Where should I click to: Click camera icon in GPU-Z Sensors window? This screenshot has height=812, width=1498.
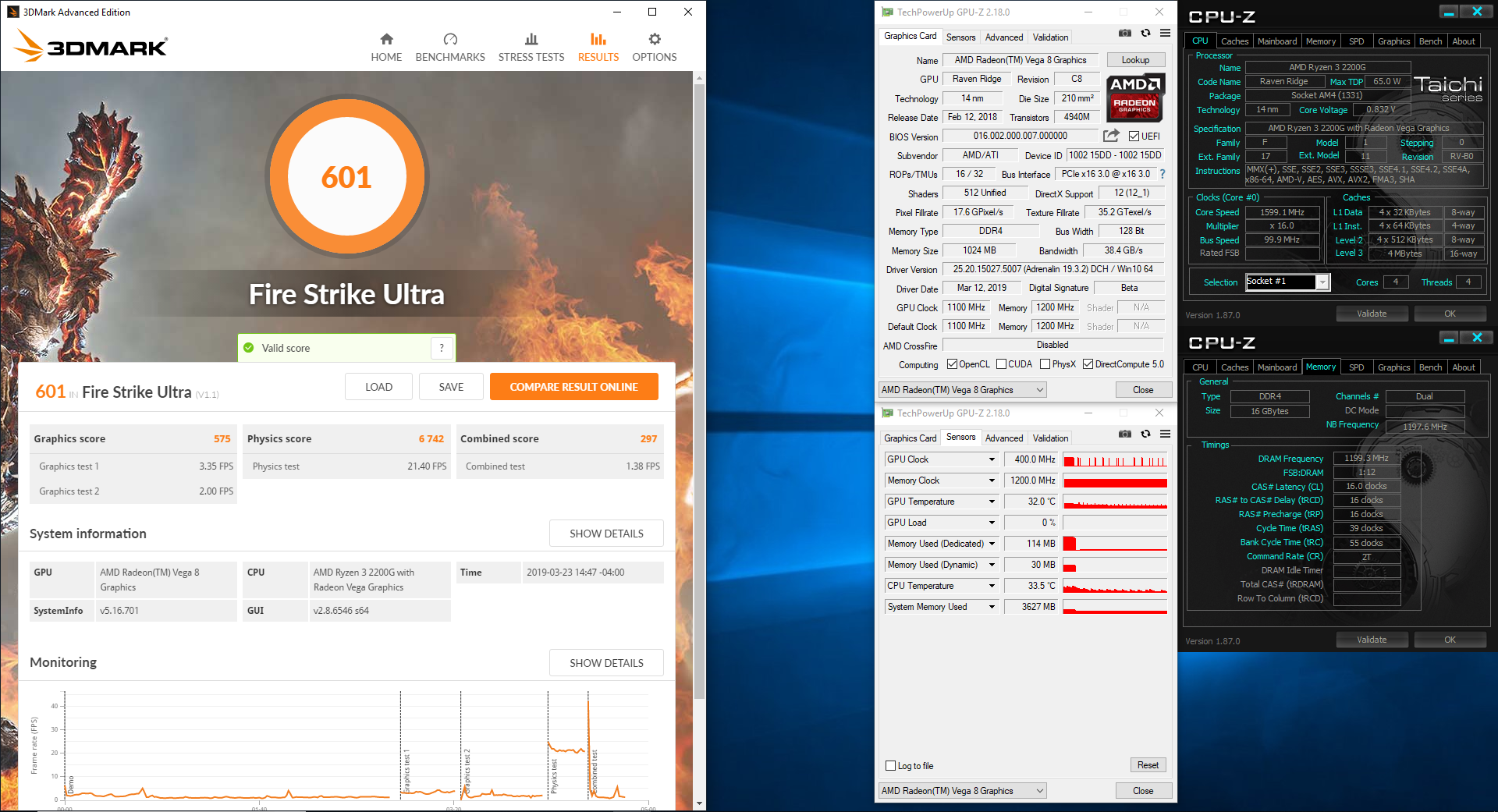point(1124,434)
